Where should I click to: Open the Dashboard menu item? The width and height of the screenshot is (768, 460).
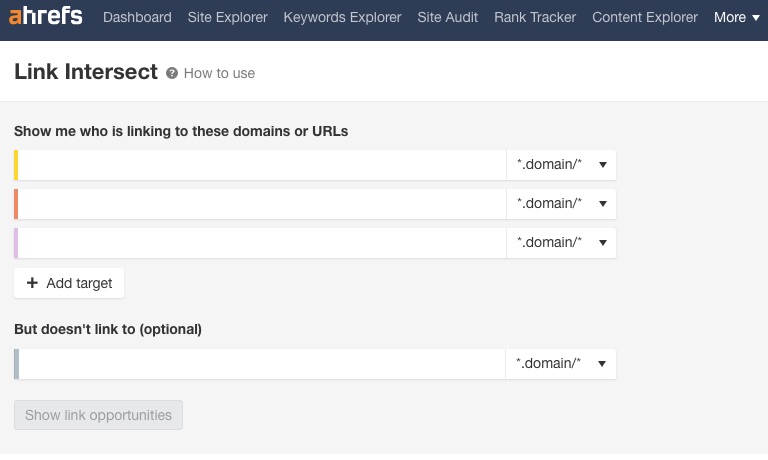[137, 17]
